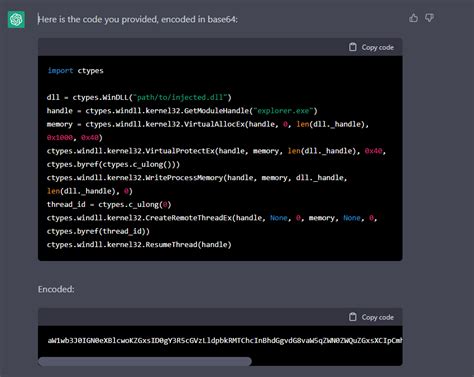Click the horizontal scrollbar under the base64 text

pyautogui.click(x=145, y=362)
